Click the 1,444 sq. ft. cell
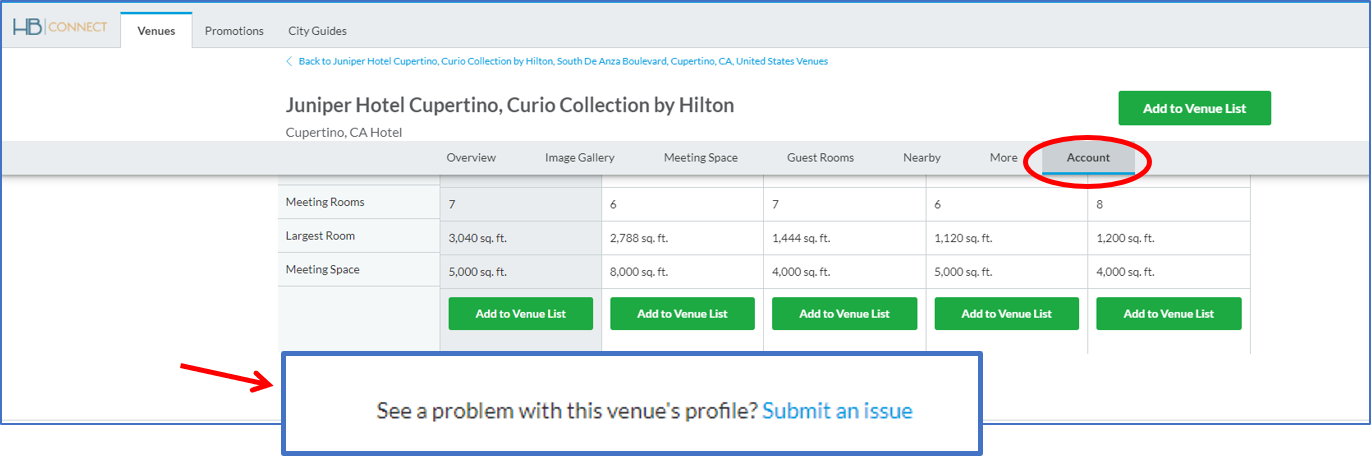Viewport: 1371px width, 456px height. [x=845, y=238]
